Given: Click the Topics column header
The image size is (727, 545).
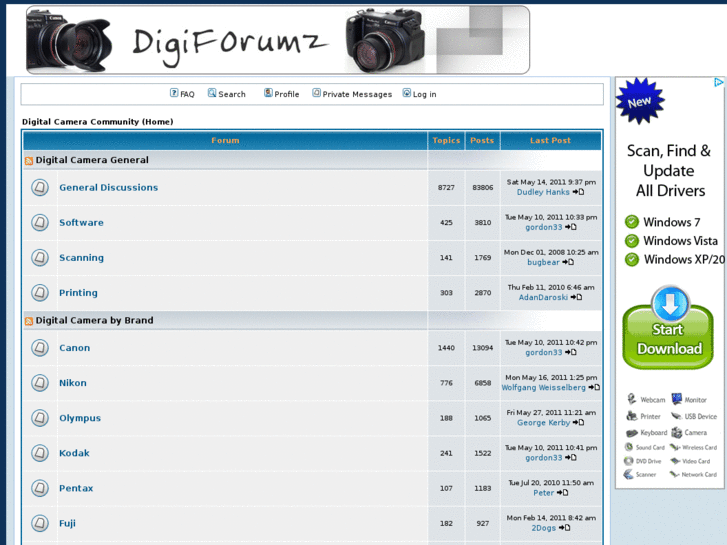Looking at the screenshot, I should coord(446,140).
